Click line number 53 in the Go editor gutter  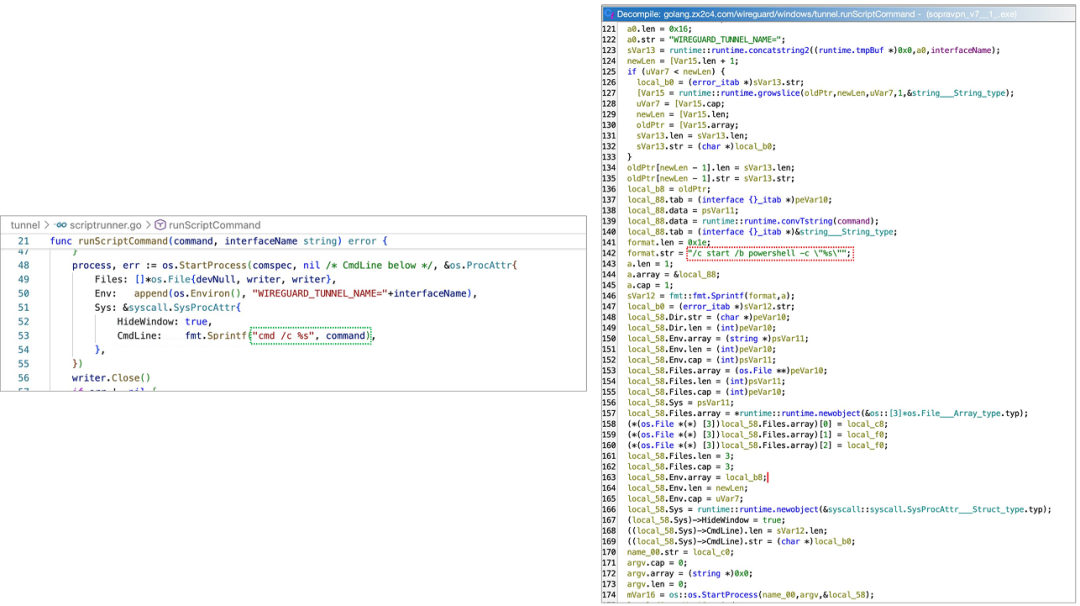tap(23, 336)
